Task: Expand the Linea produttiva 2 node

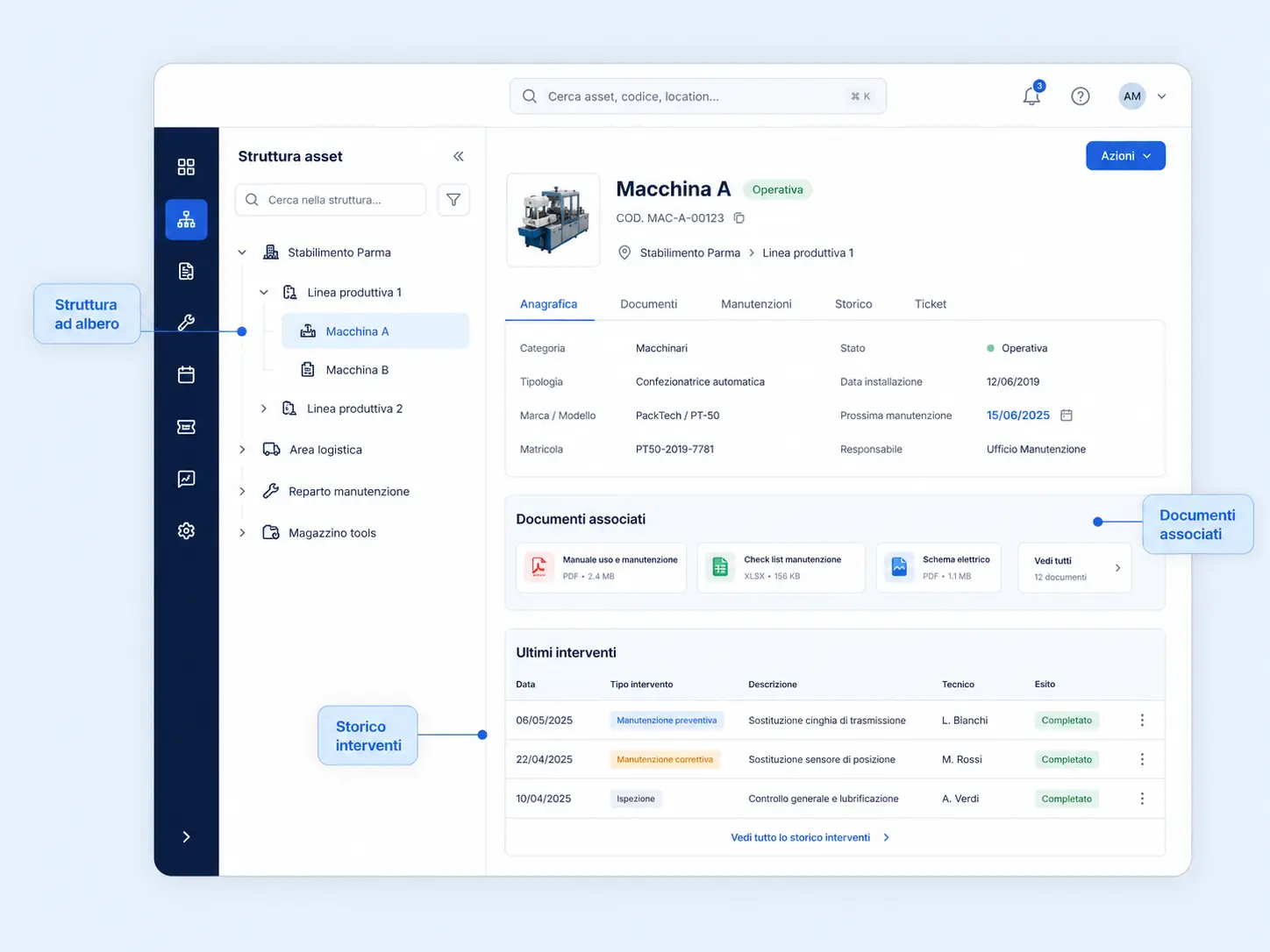Action: pos(263,409)
